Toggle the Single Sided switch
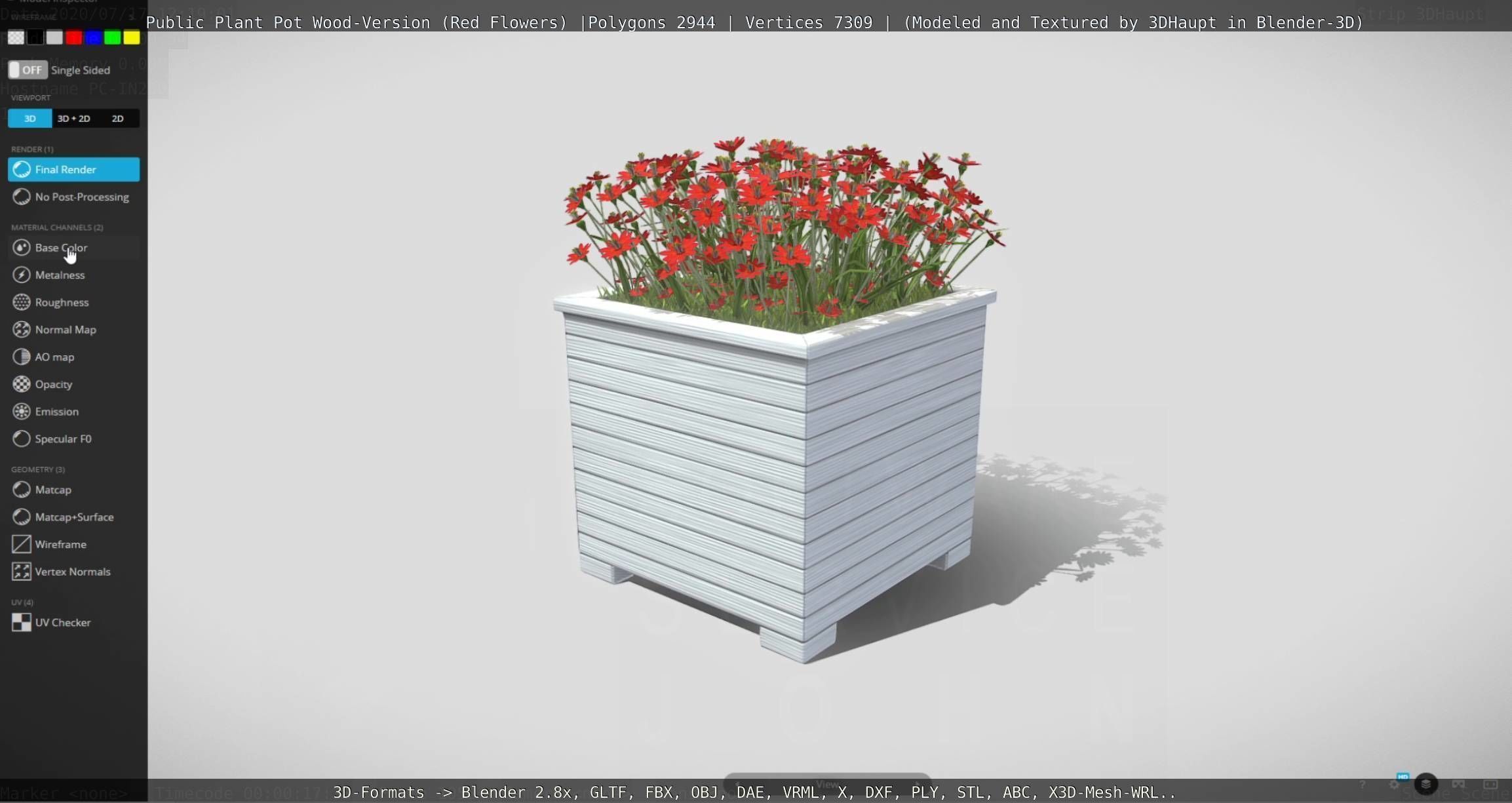Image resolution: width=1512 pixels, height=803 pixels. click(28, 70)
